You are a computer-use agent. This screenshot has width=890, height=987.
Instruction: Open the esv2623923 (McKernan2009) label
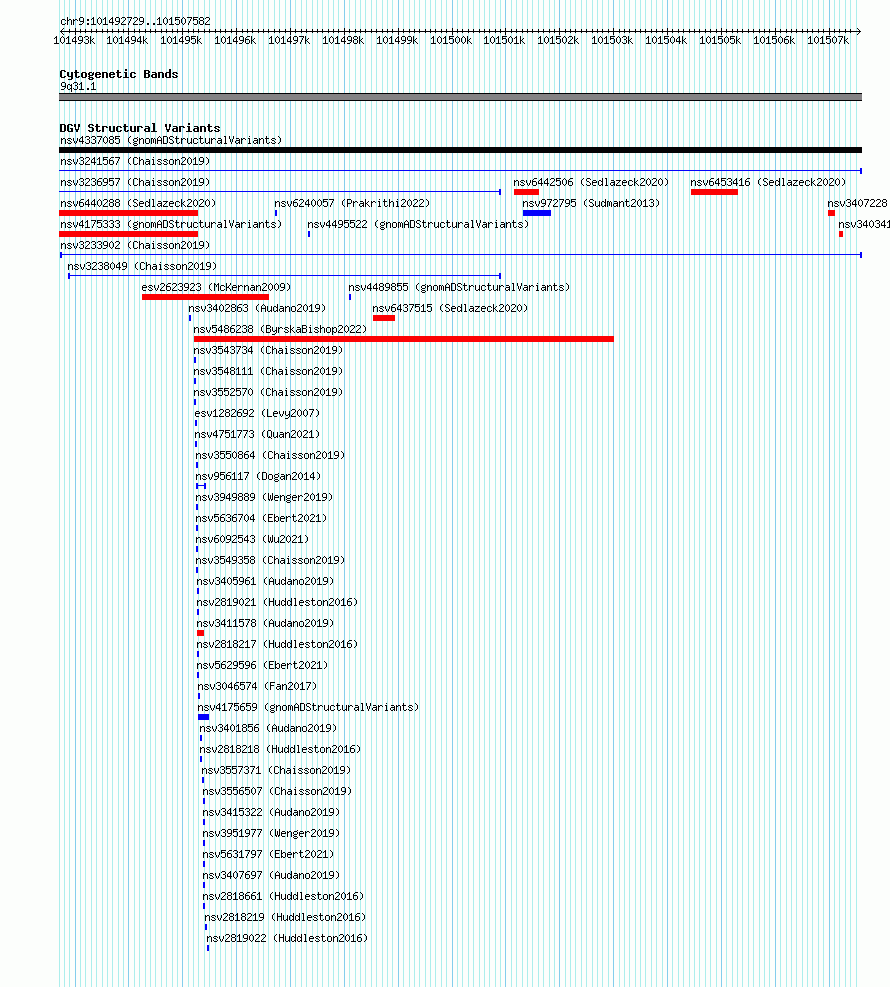(x=216, y=287)
